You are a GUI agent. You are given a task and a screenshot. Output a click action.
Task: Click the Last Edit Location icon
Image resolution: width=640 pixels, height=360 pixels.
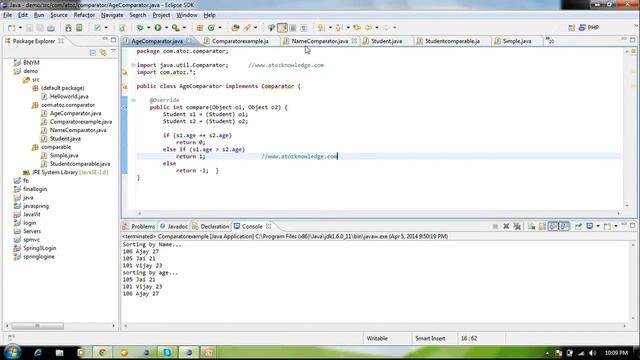coord(358,28)
